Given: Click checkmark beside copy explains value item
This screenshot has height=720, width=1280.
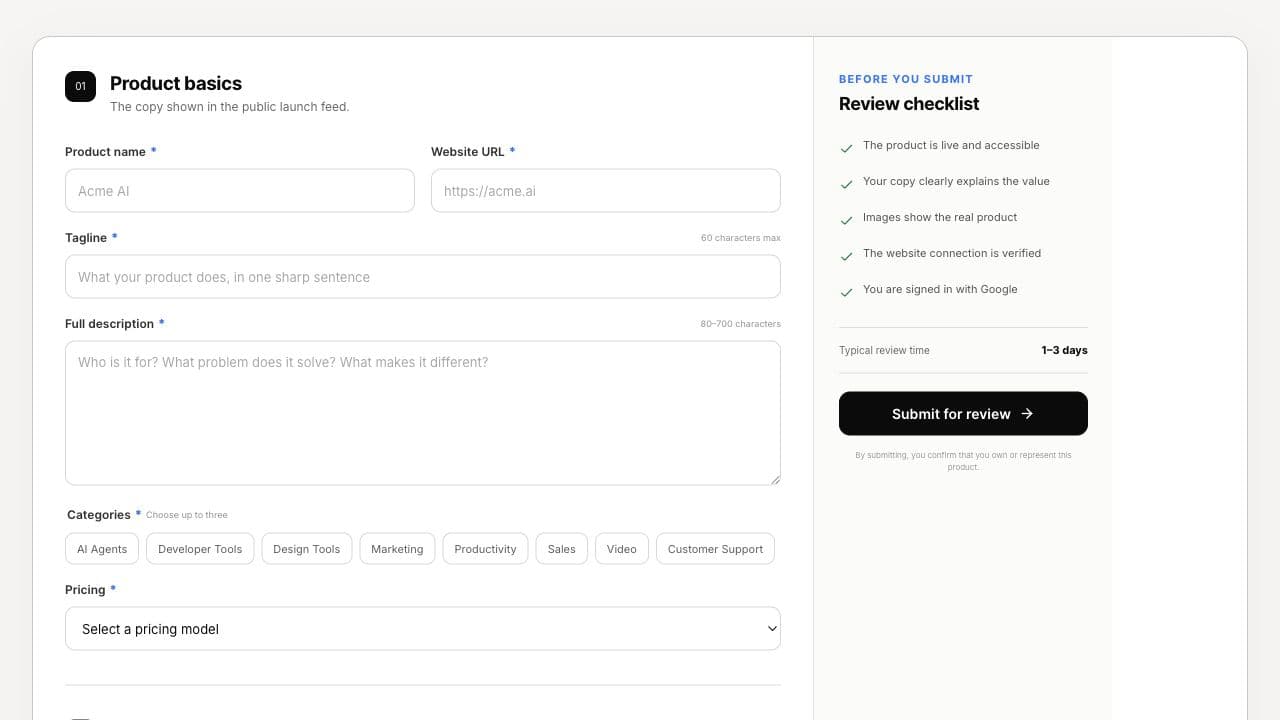Looking at the screenshot, I should (847, 184).
